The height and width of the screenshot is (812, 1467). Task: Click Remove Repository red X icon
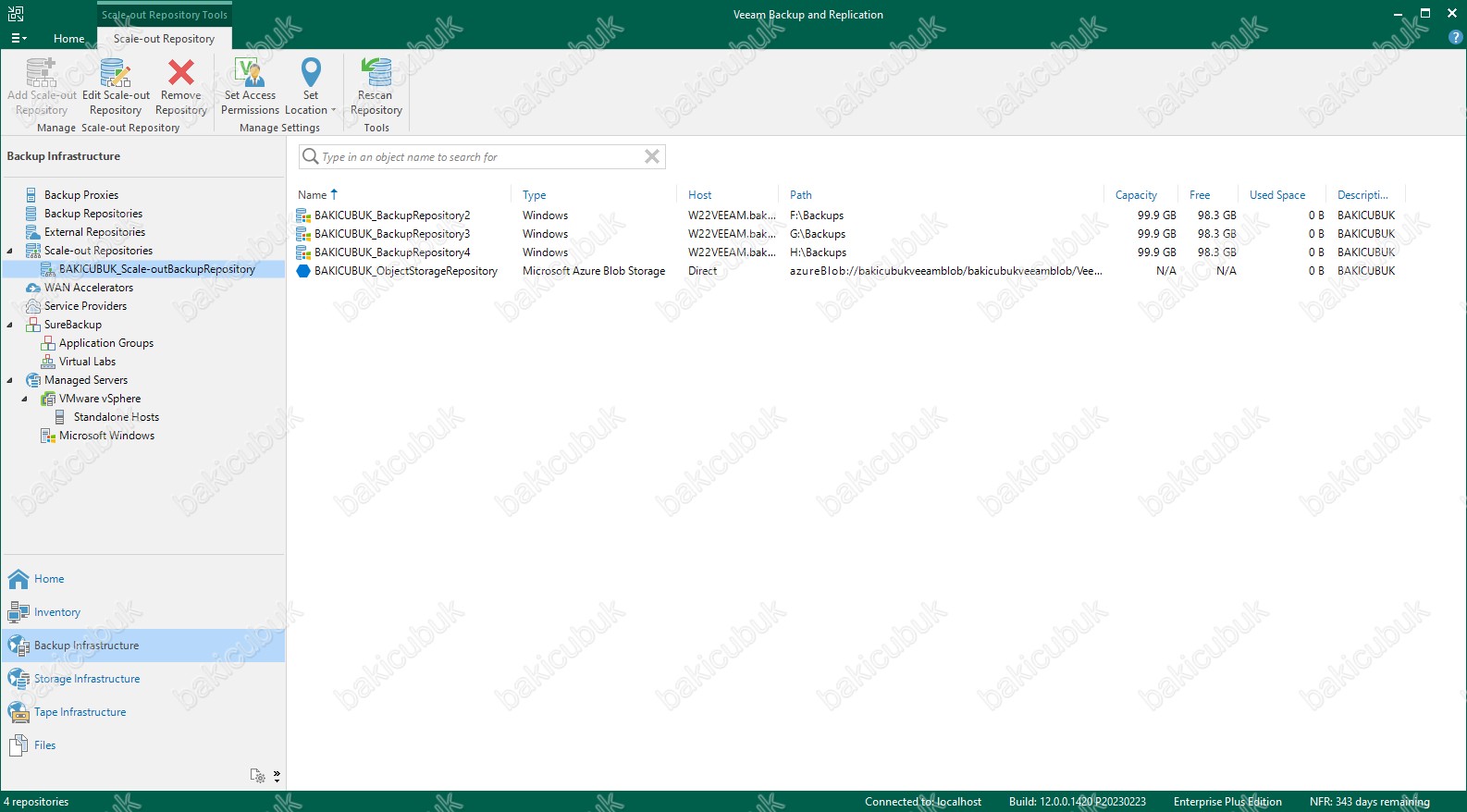pyautogui.click(x=181, y=72)
